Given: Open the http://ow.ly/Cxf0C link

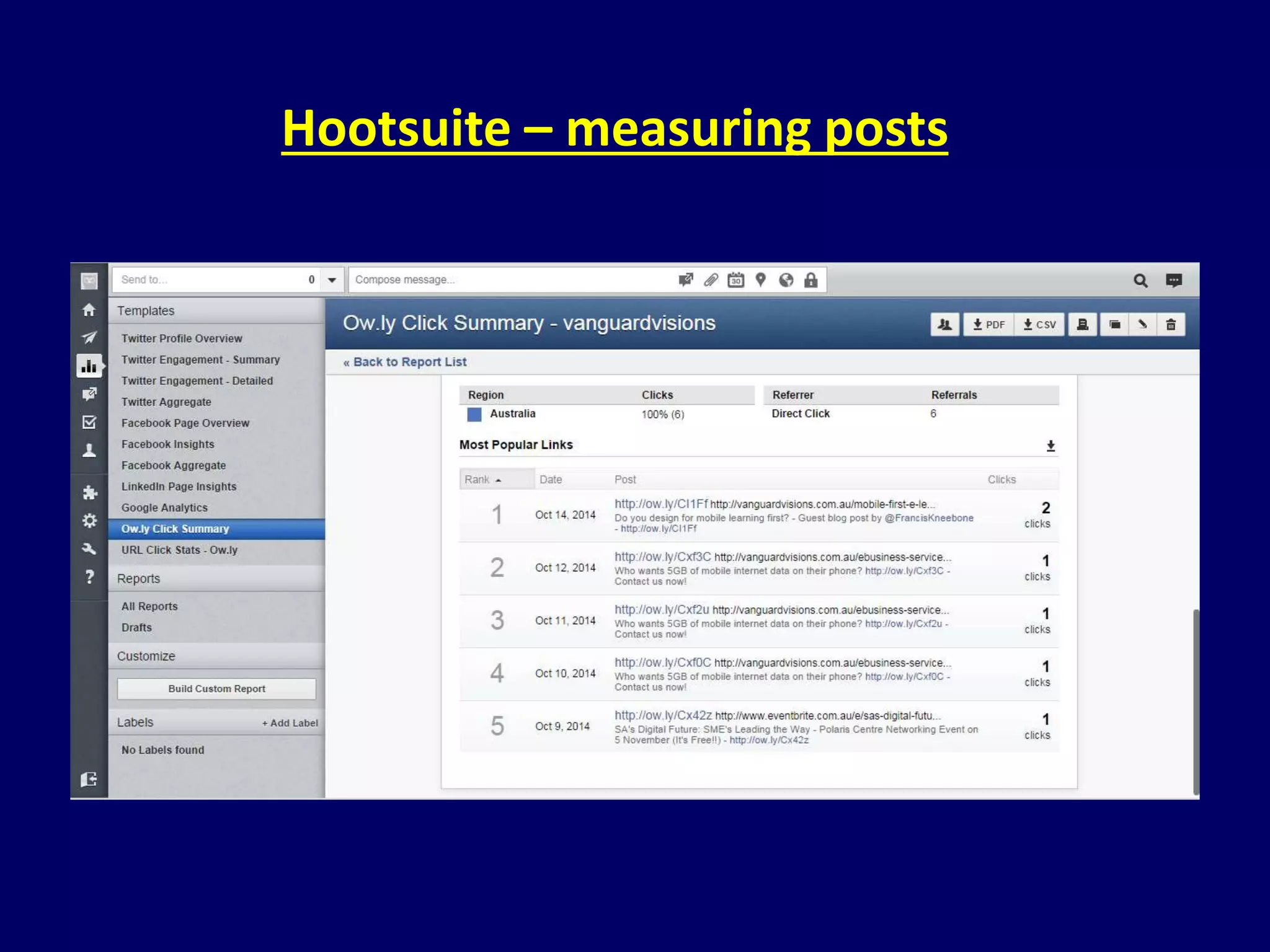Looking at the screenshot, I should (663, 662).
